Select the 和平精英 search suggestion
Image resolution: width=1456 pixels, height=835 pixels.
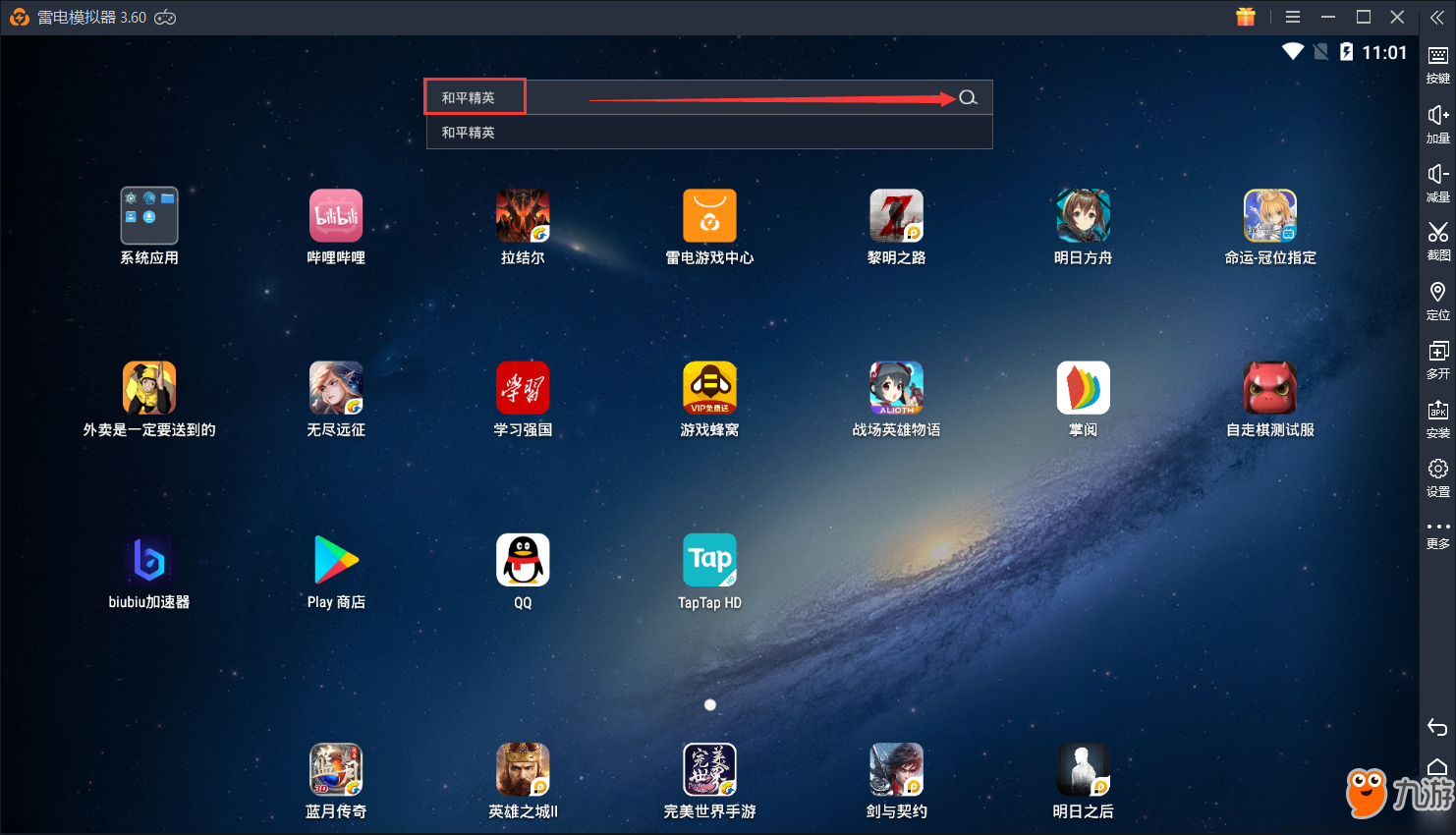[709, 132]
